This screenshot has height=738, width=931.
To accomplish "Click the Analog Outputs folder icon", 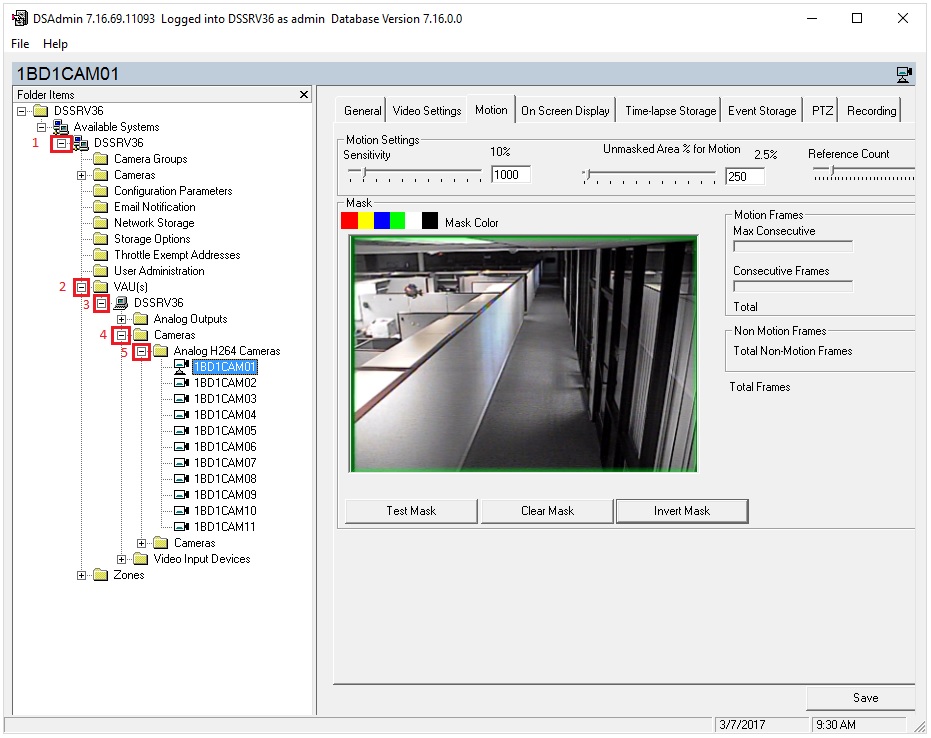I will pyautogui.click(x=142, y=318).
